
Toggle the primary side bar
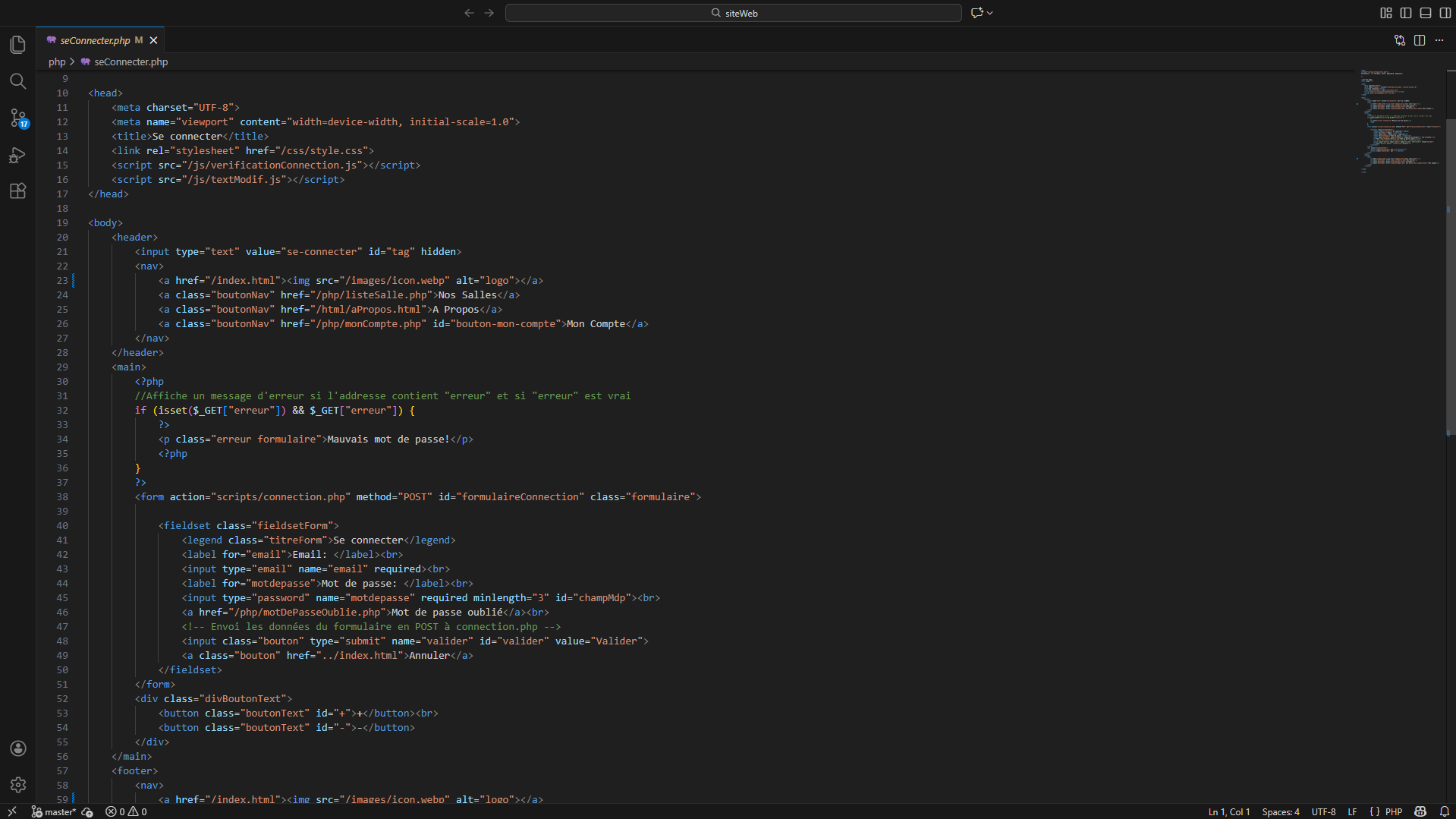tap(1406, 13)
